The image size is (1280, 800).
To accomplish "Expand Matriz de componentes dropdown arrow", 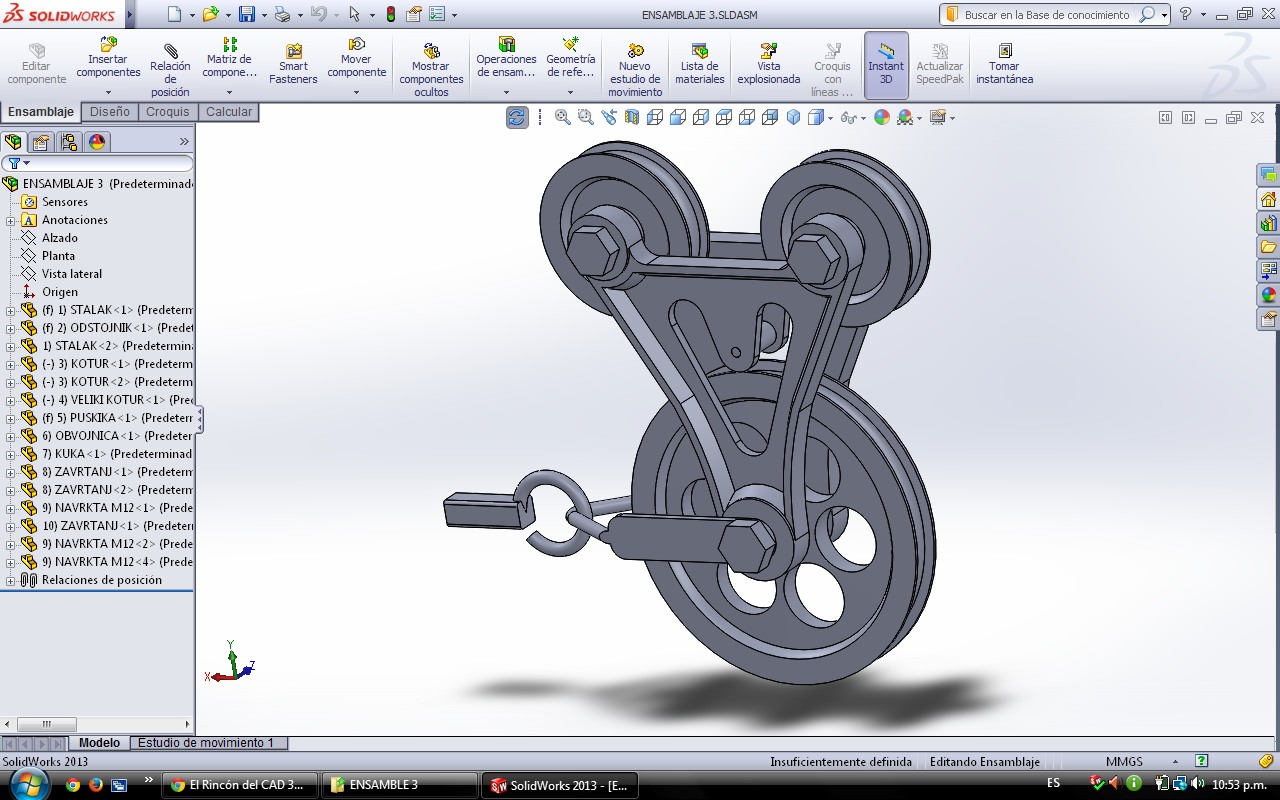I will point(229,91).
